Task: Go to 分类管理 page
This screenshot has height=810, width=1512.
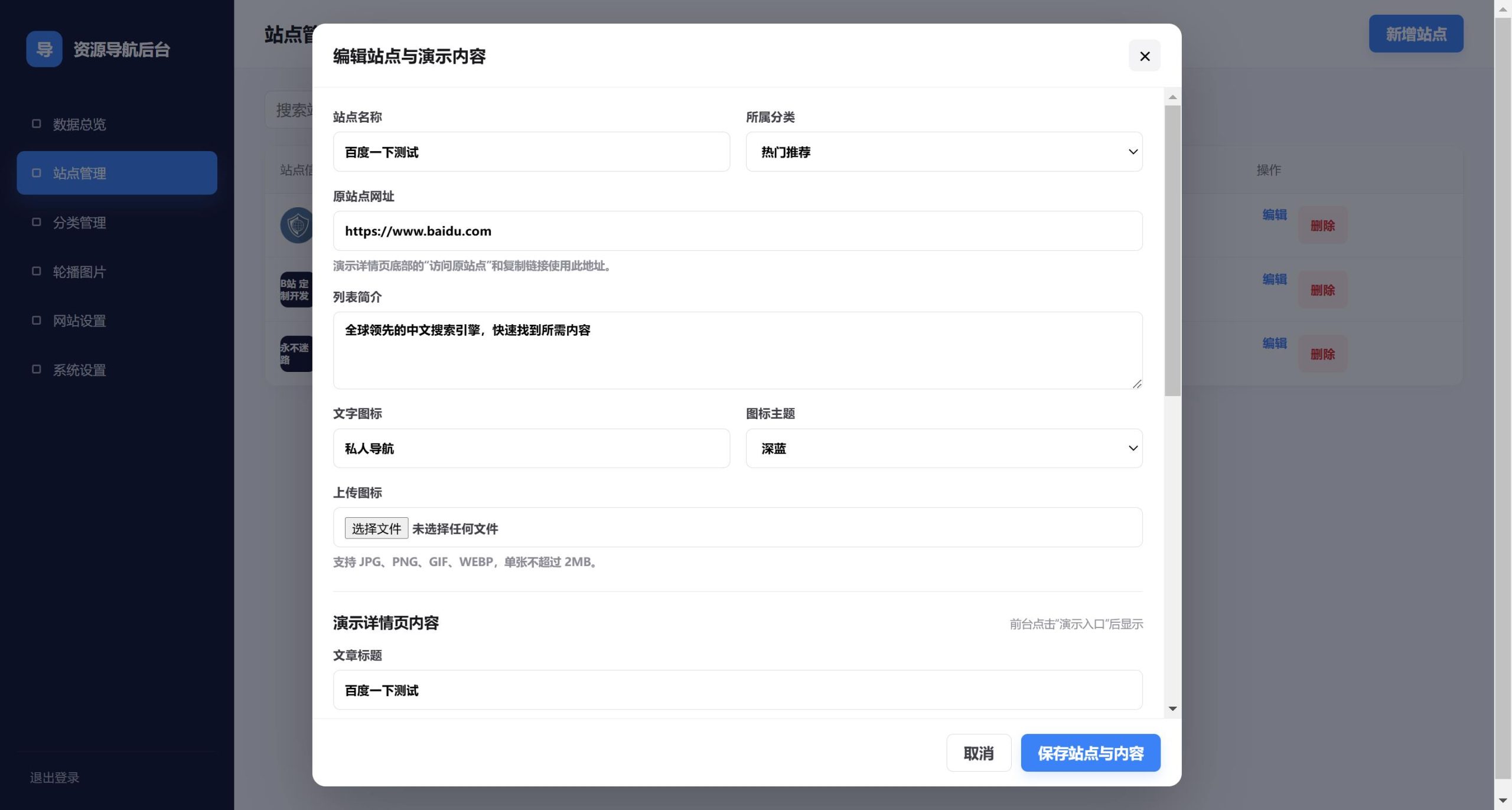Action: coord(117,223)
